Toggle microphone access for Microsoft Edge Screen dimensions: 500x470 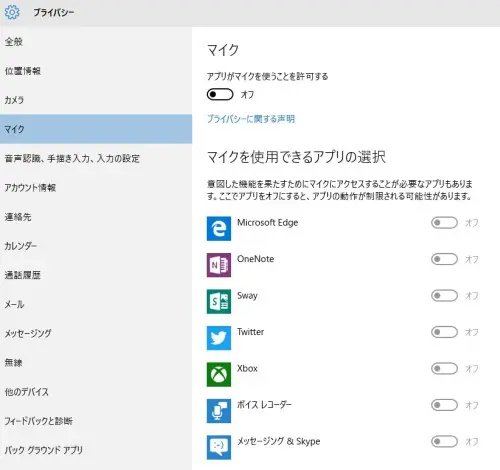point(444,223)
